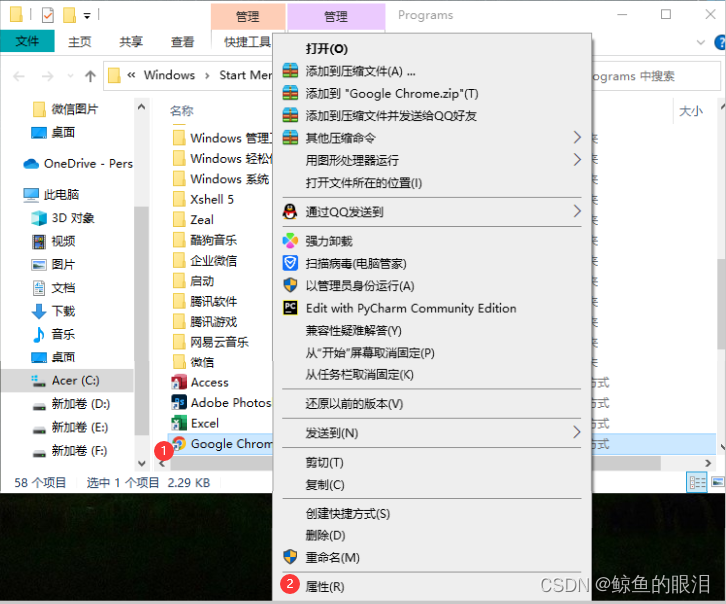
Task: Open the 微信图片 folder in the sidebar
Action: point(67,109)
